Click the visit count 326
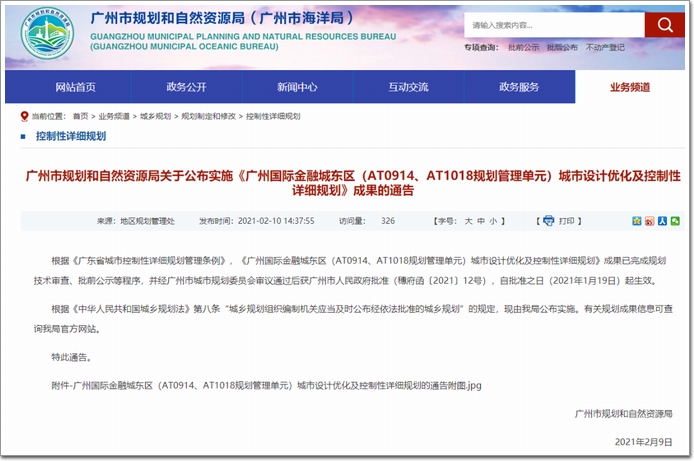 point(388,221)
